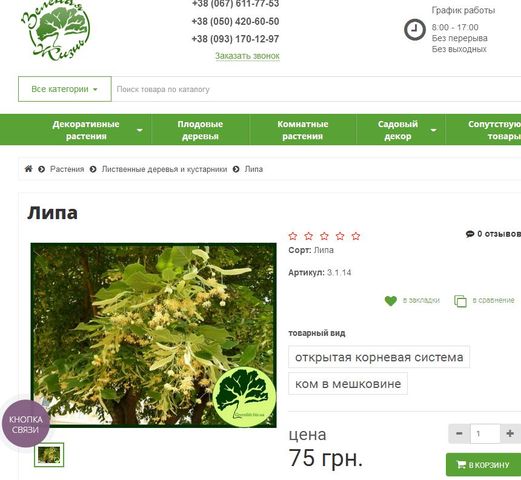521x480 pixels.
Task: Expand the Декоративные растения menu arrow
Action: click(140, 130)
